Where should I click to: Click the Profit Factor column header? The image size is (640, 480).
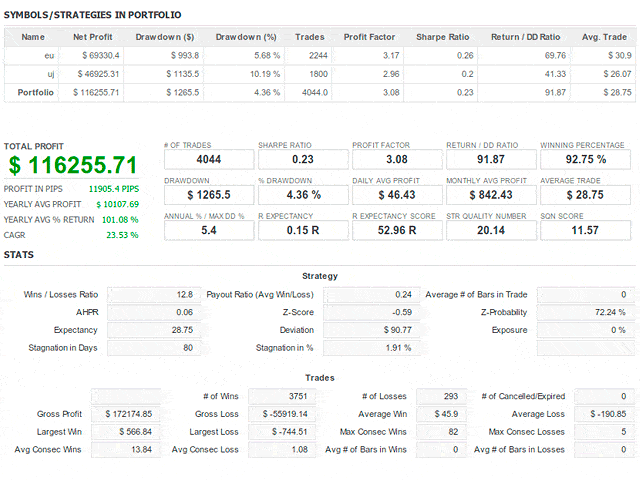pos(369,37)
